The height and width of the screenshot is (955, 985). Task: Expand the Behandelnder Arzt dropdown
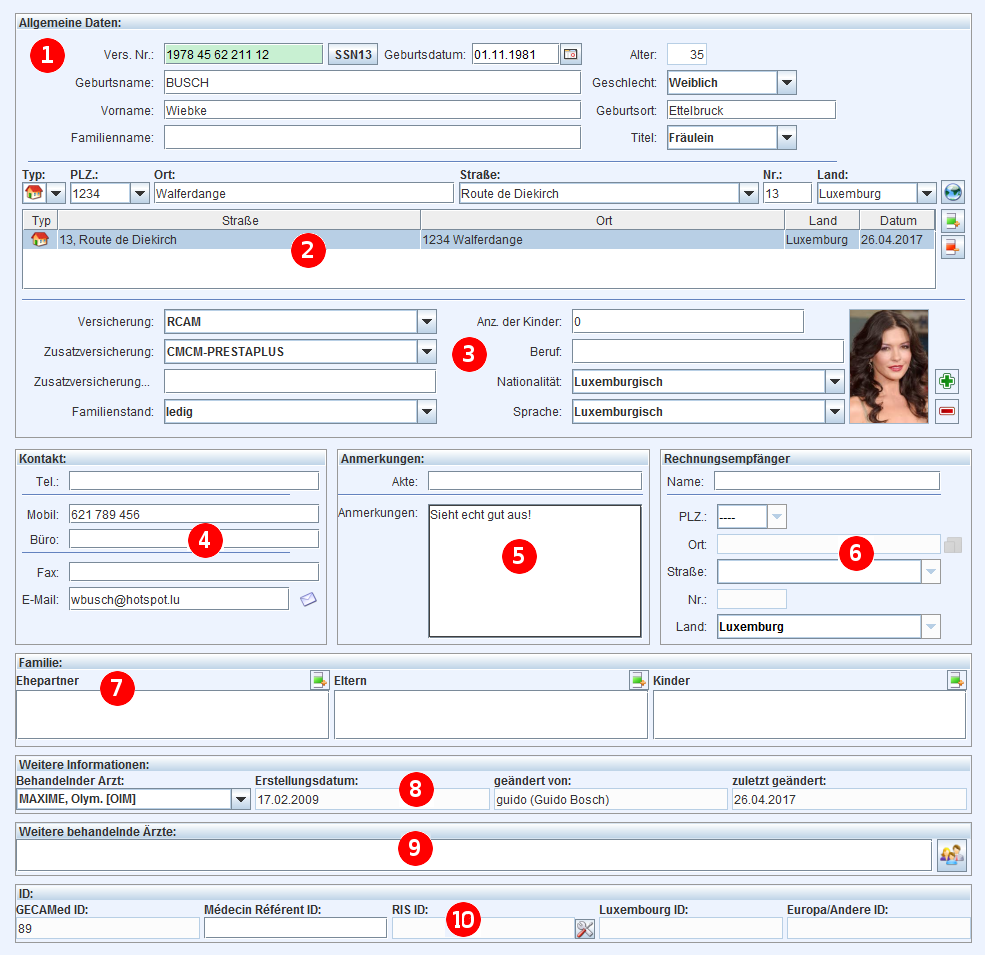click(240, 800)
